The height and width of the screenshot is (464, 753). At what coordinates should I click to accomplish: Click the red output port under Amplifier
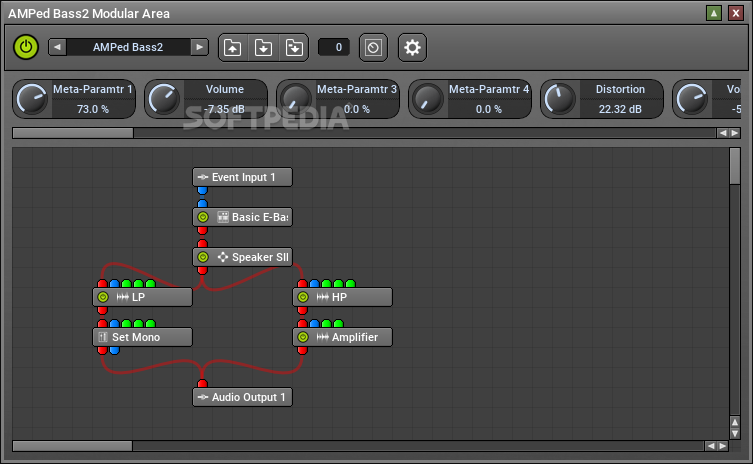click(303, 351)
